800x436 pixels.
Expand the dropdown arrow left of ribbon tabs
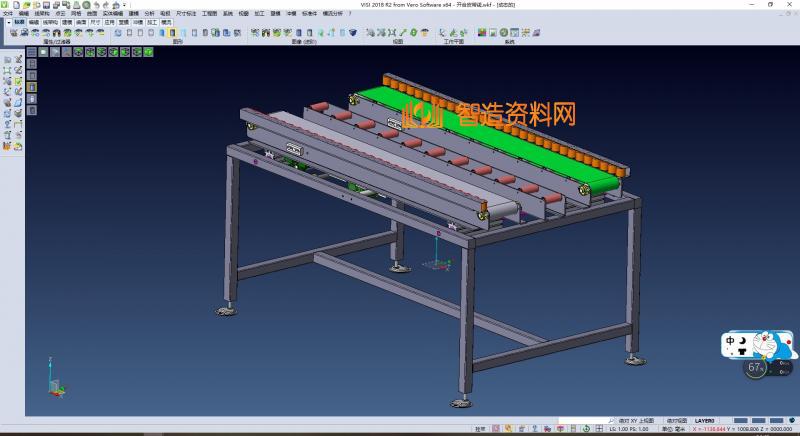7,21
